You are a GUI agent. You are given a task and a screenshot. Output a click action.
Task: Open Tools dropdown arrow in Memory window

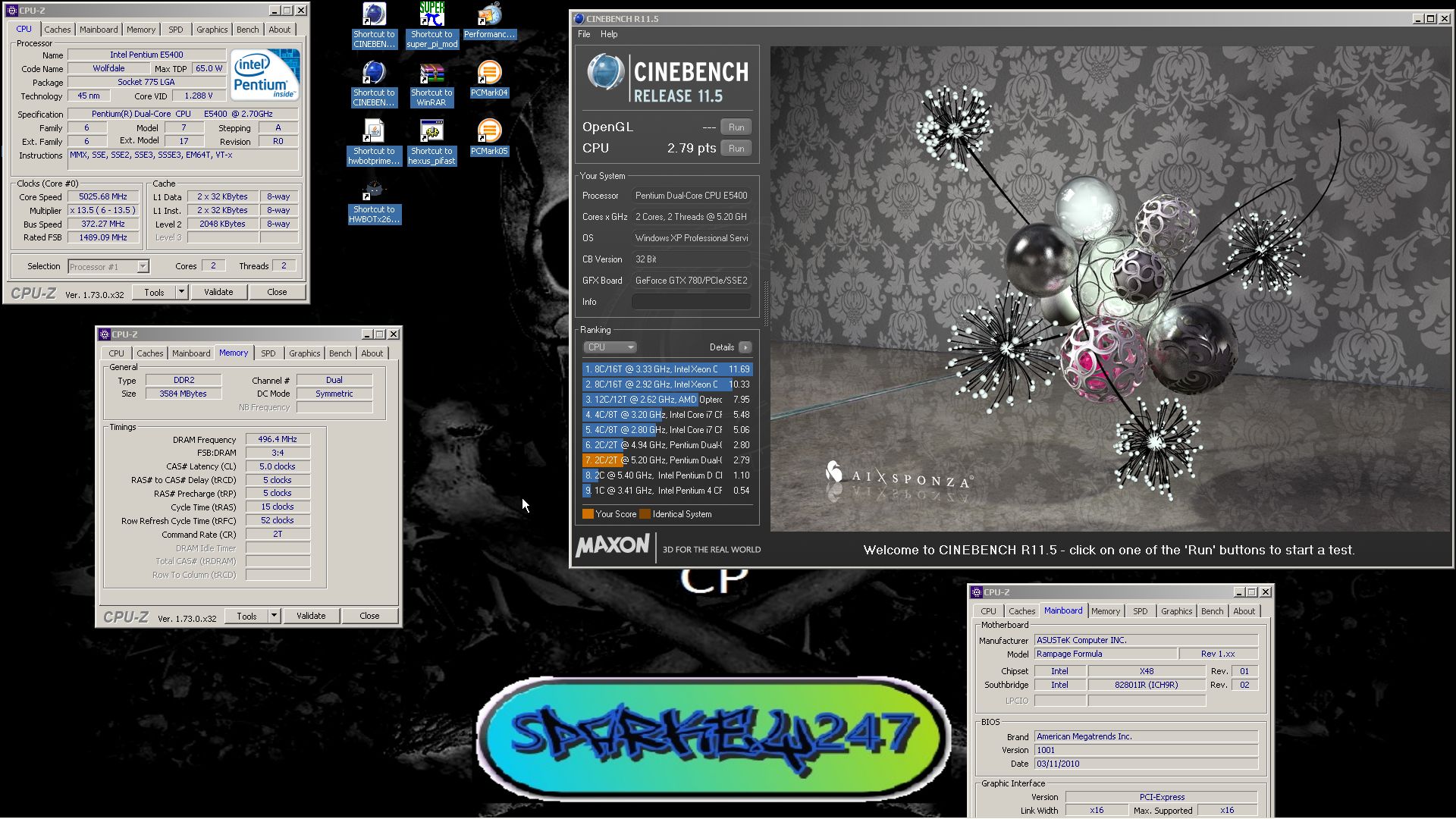[274, 616]
